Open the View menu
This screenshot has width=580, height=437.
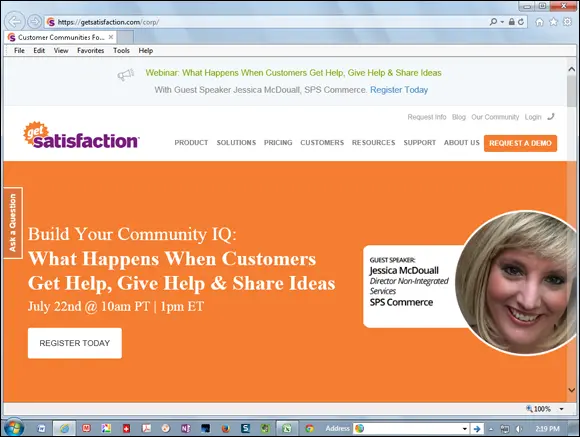pos(61,51)
